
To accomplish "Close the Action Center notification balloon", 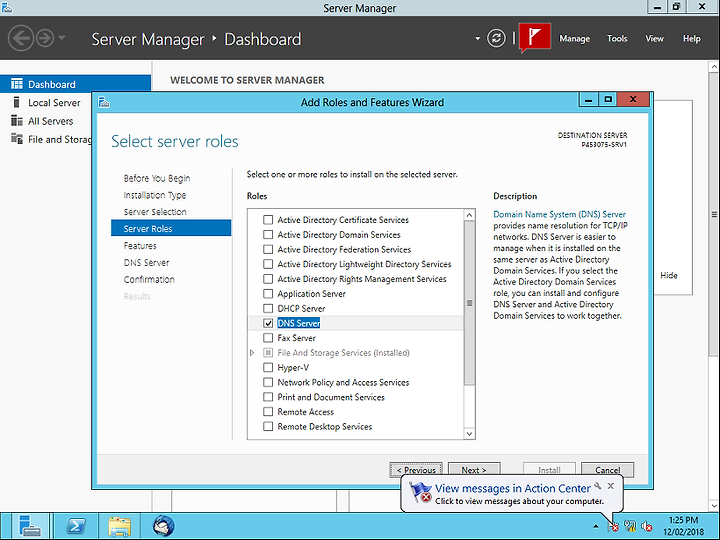I will click(611, 486).
